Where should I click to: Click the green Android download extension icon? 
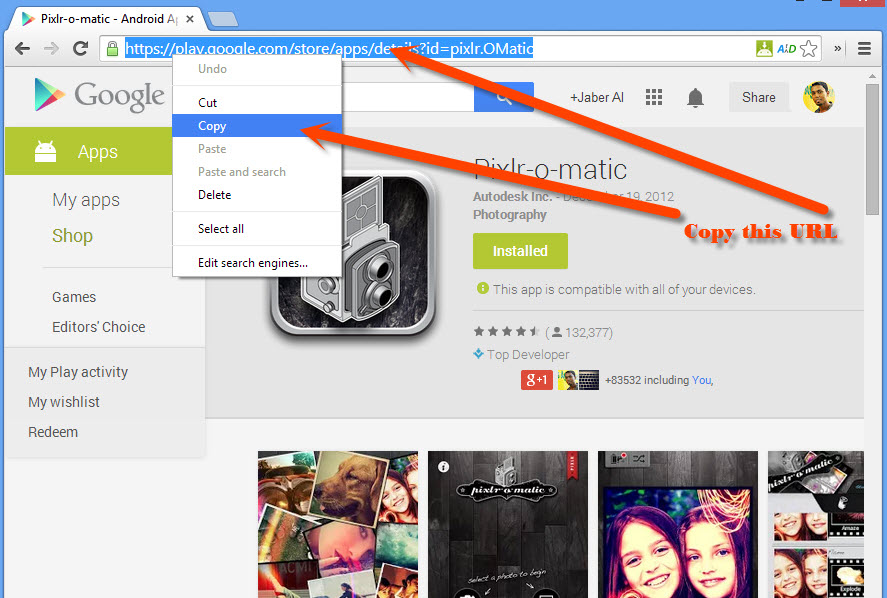(x=764, y=47)
